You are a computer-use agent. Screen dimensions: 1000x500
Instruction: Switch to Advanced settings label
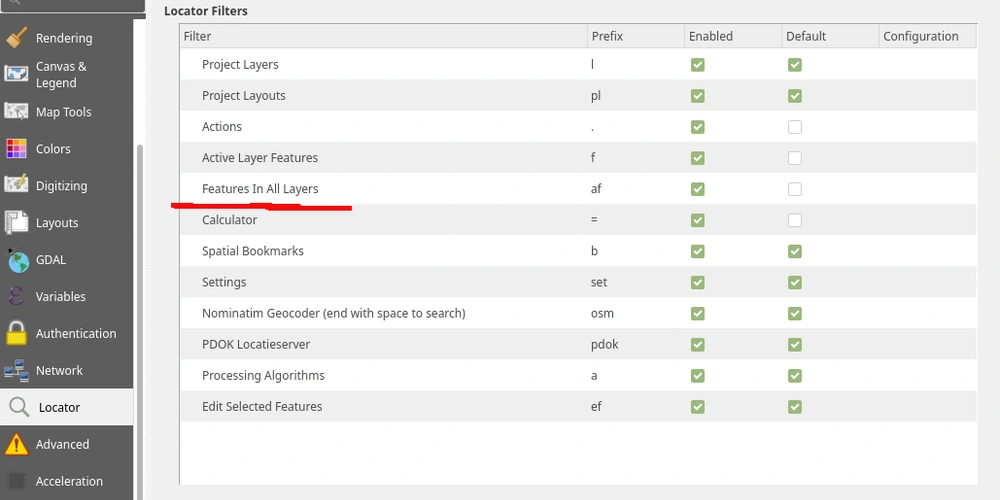click(62, 445)
